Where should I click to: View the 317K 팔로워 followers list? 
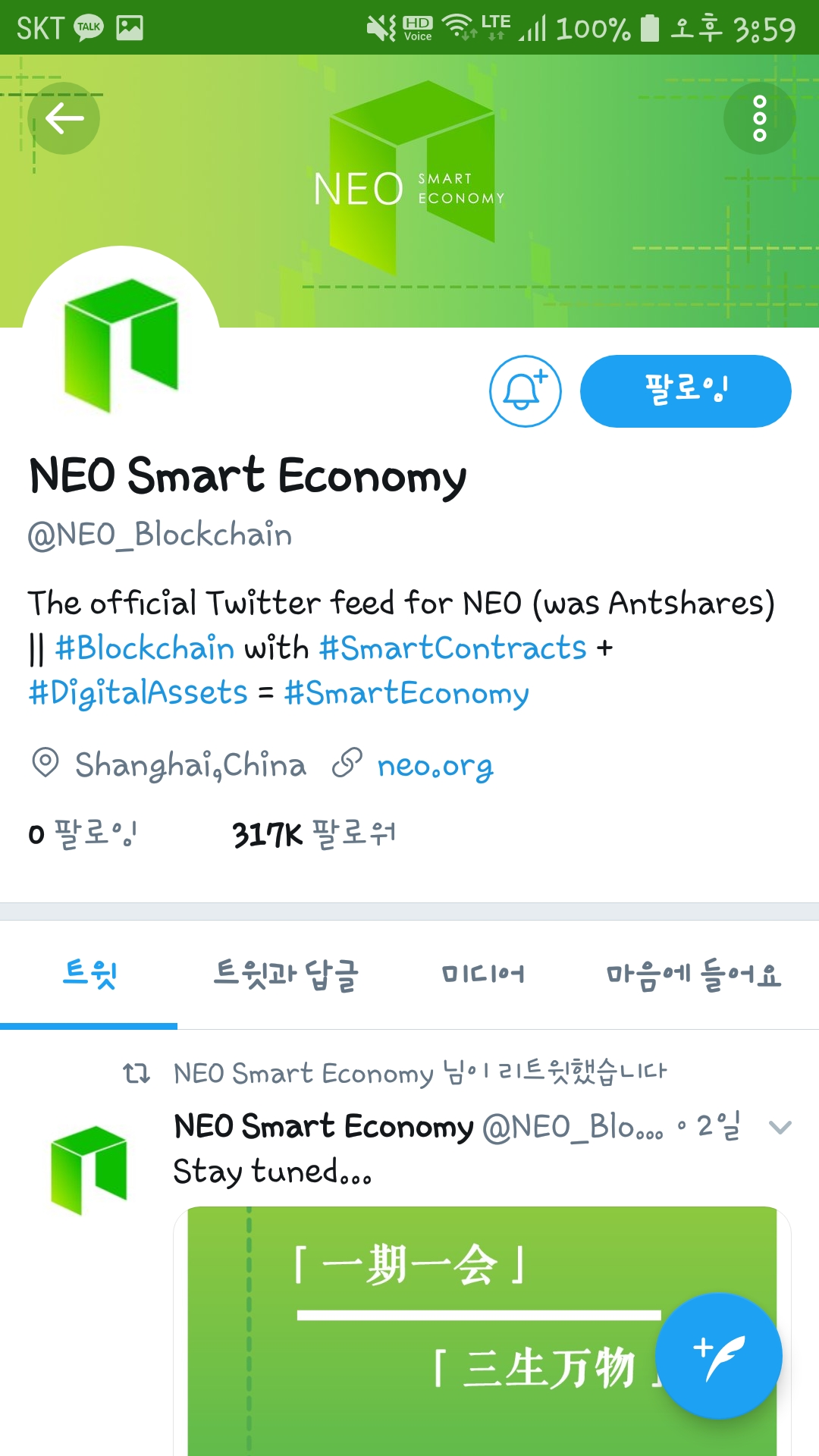[x=314, y=834]
